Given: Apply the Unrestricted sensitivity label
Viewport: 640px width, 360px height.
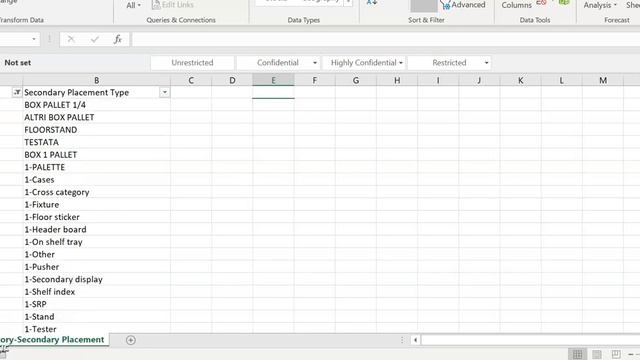Looking at the screenshot, I should pyautogui.click(x=192, y=63).
